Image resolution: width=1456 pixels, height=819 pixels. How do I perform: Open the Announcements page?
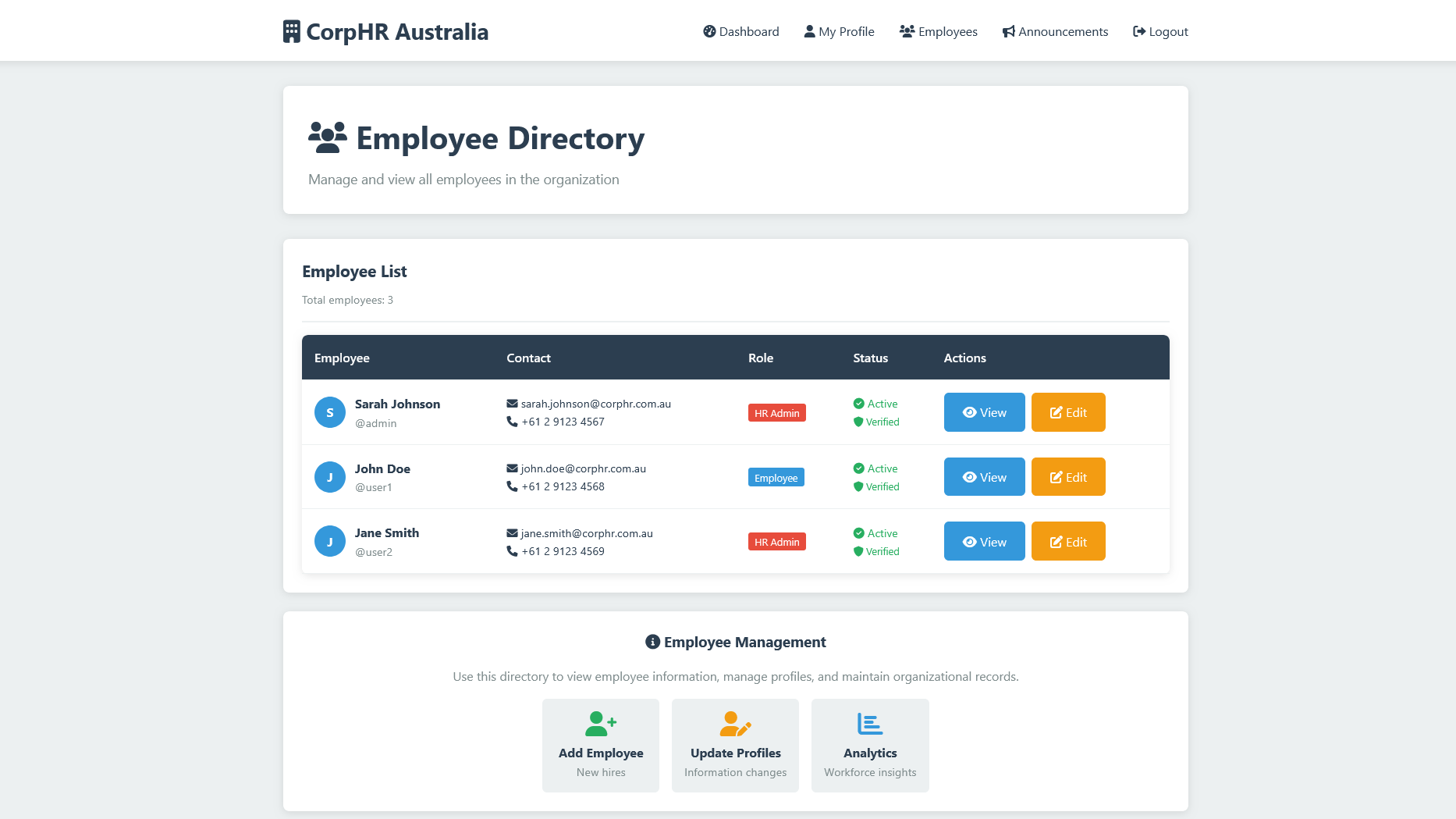pyautogui.click(x=1055, y=32)
